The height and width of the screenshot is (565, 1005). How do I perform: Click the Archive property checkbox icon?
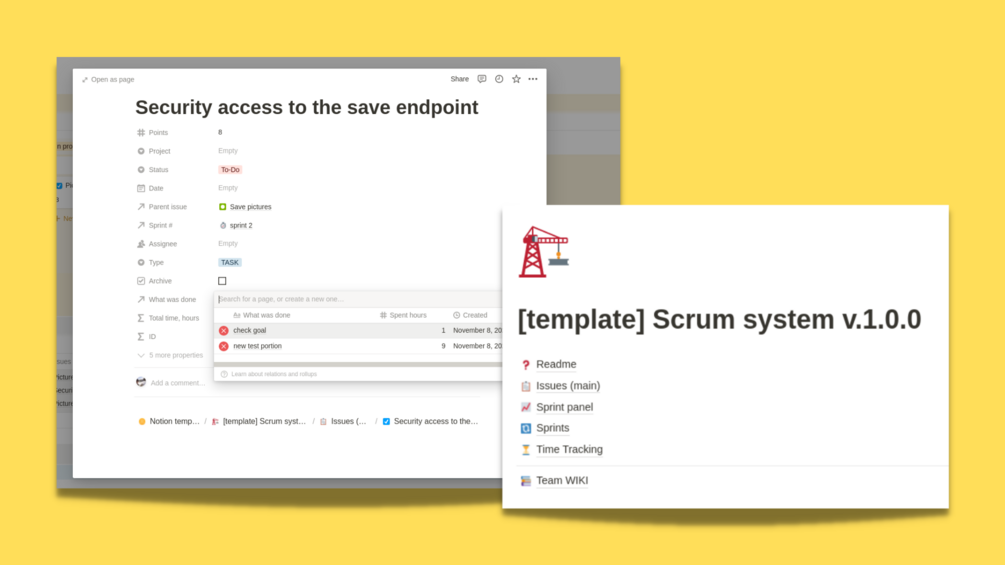(x=141, y=281)
